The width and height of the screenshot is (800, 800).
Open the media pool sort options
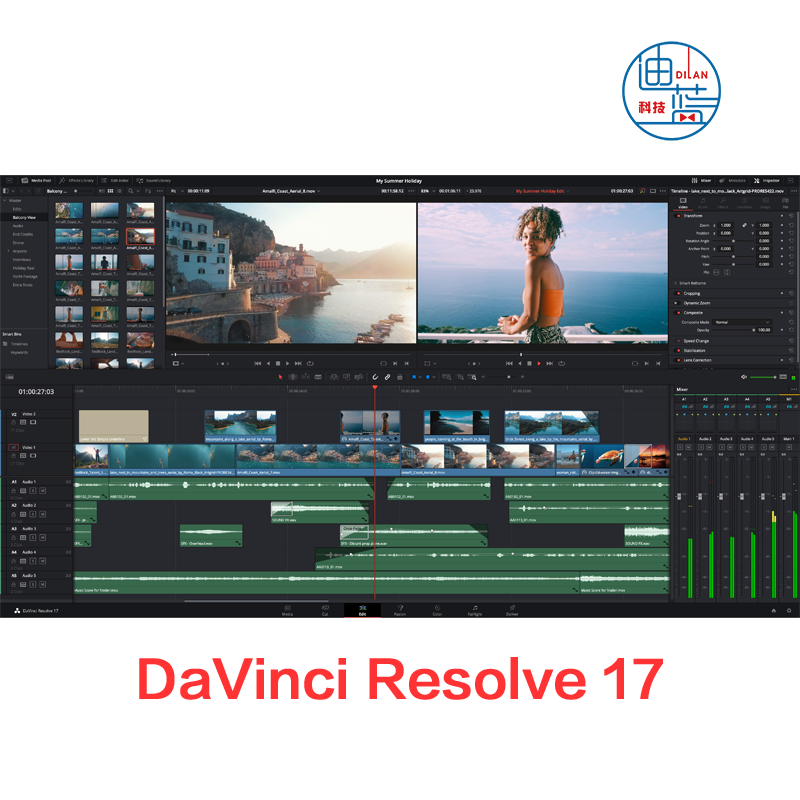pos(148,191)
